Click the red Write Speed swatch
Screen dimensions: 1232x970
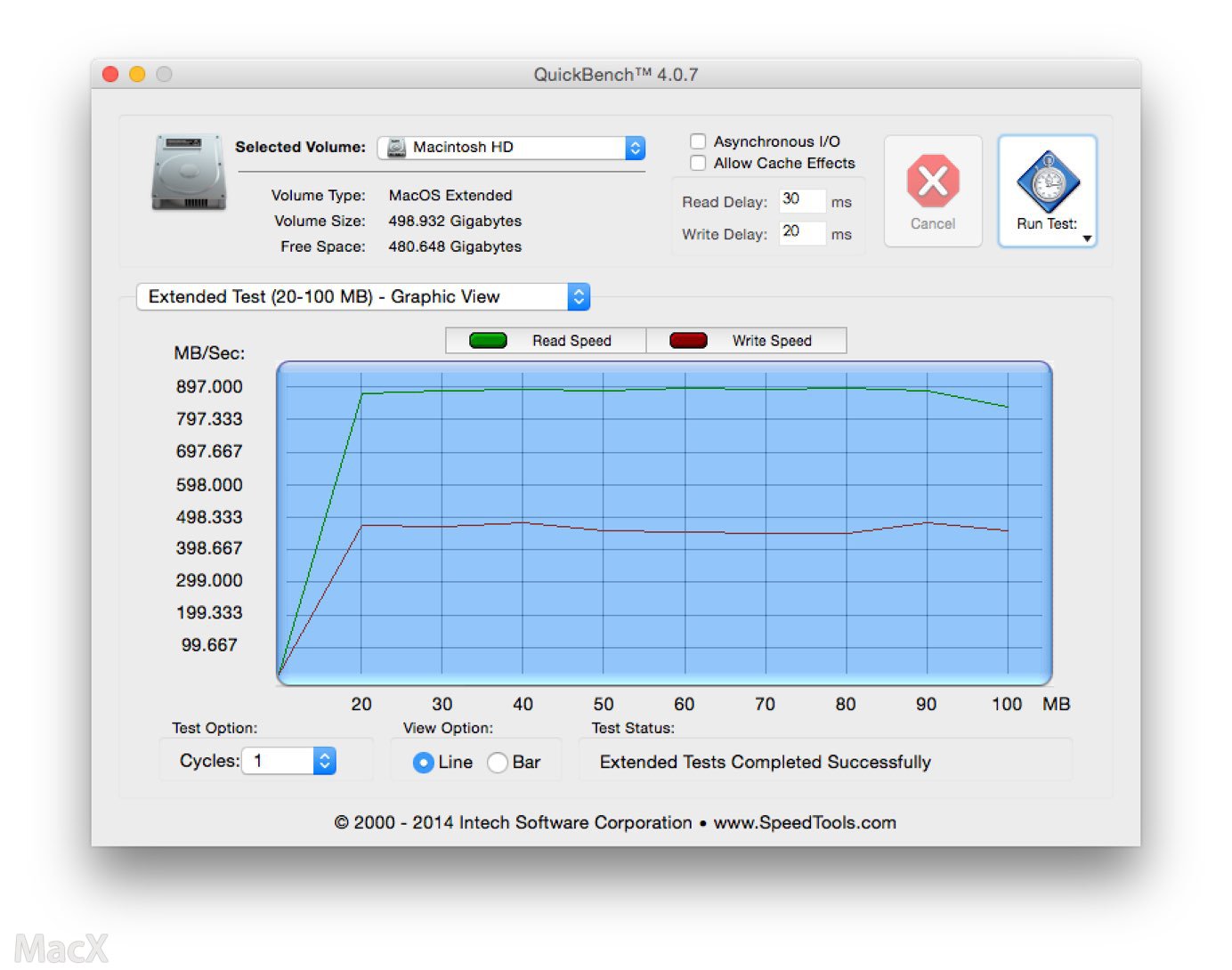688,340
